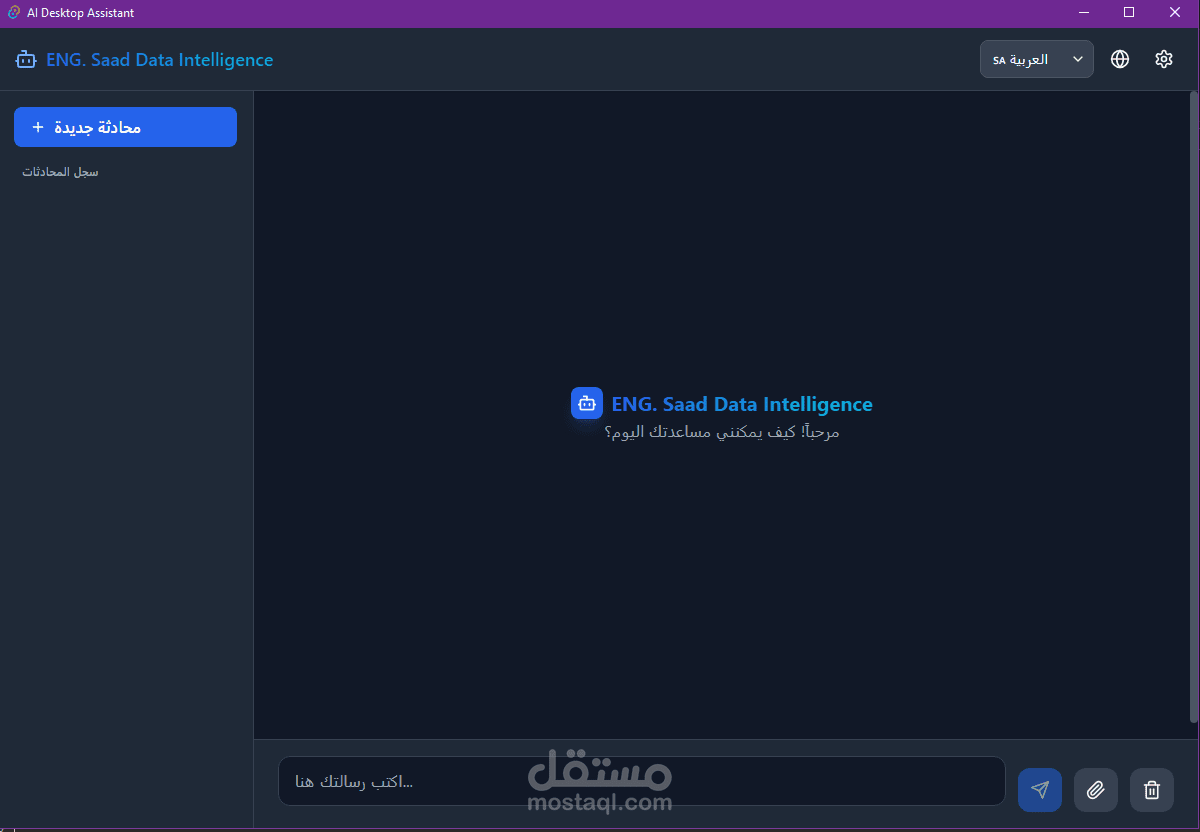Click the robot icon in the welcome message
1200x832 pixels.
587,403
